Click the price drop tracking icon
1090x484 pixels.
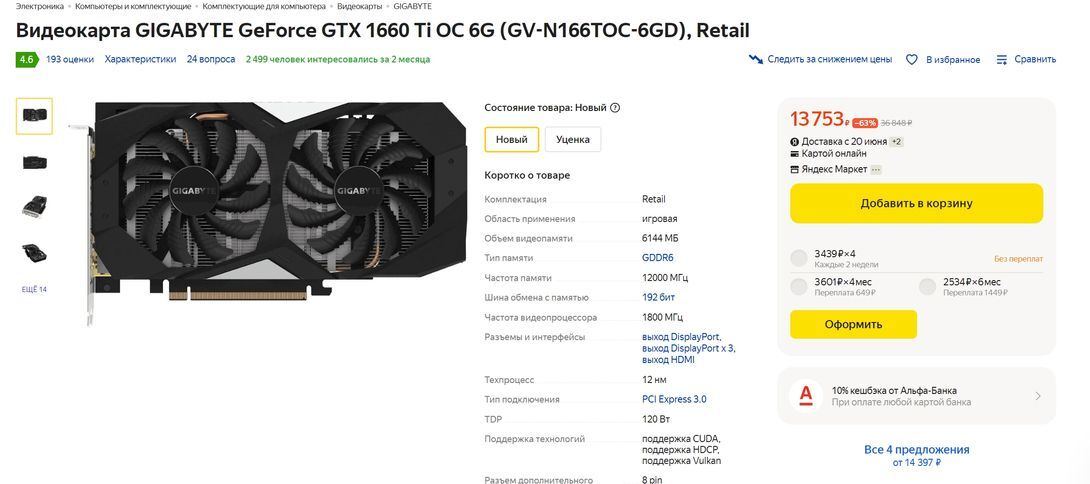point(756,59)
